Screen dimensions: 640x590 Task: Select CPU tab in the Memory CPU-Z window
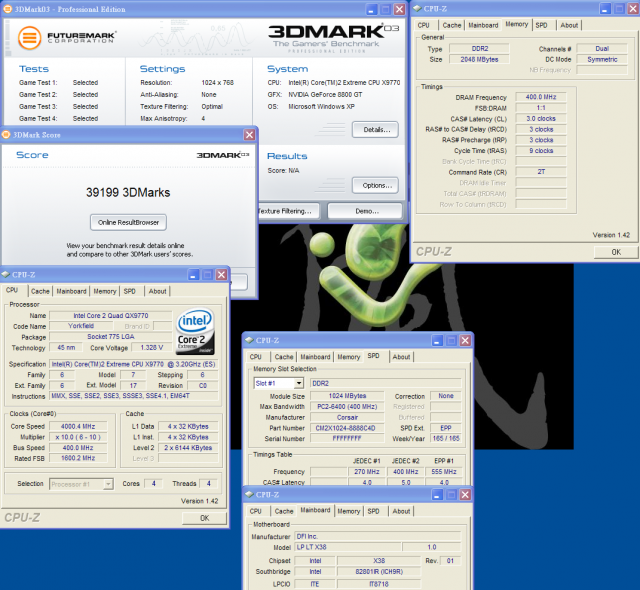tap(423, 25)
